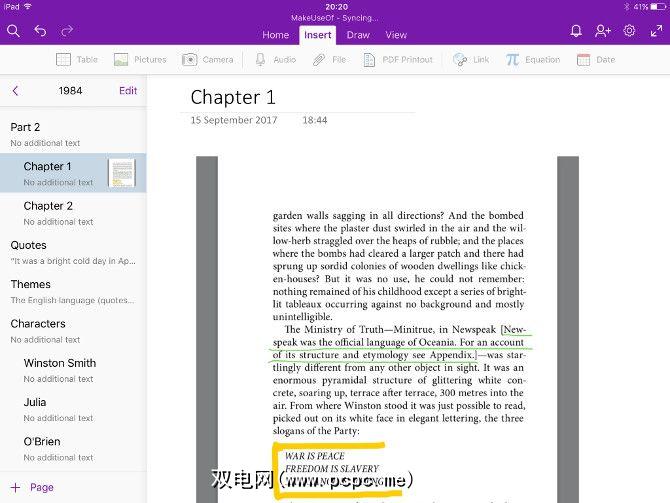Image resolution: width=670 pixels, height=503 pixels.
Task: Insert an Equation
Action: tap(533, 59)
